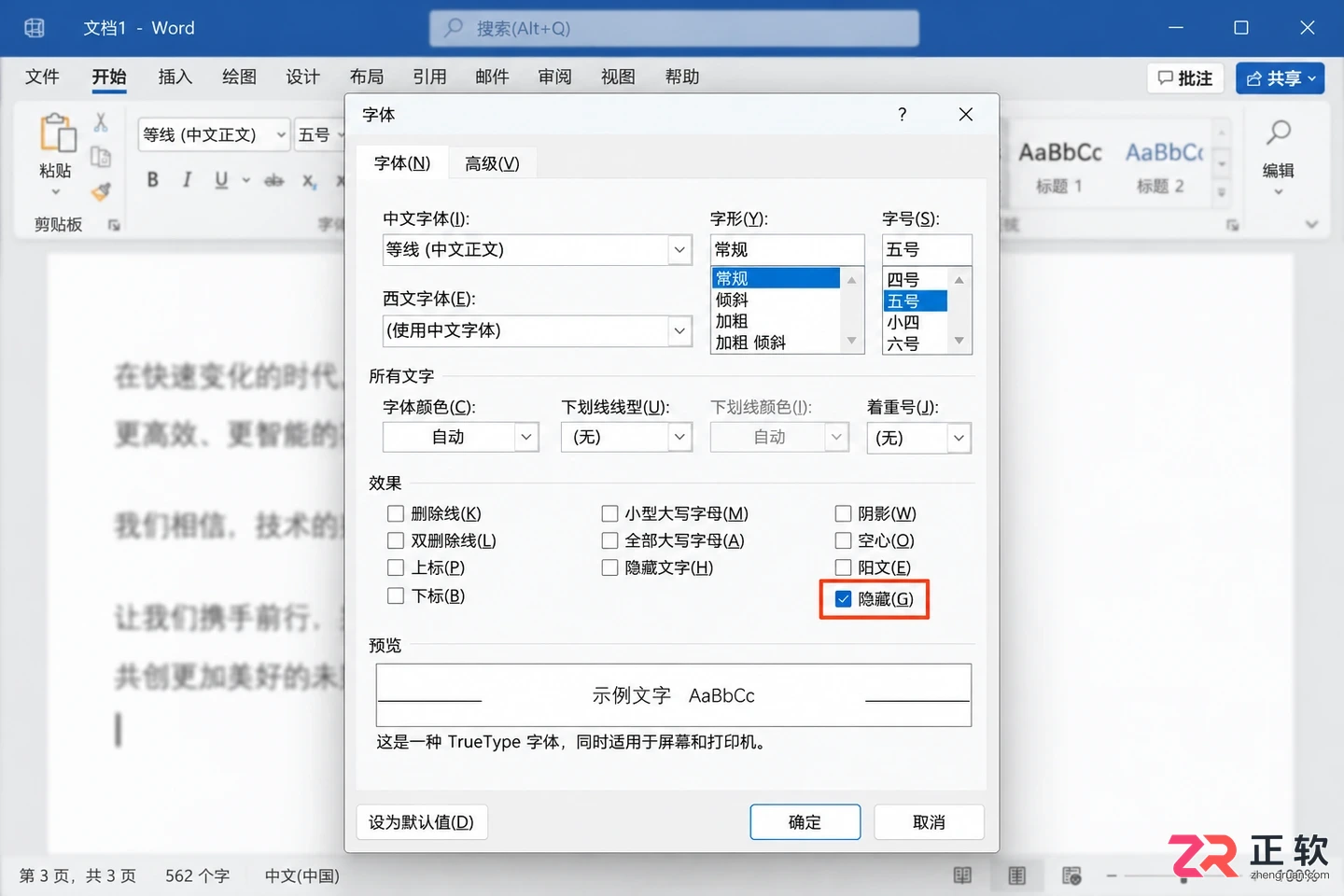This screenshot has width=1344, height=896.
Task: Open the 布局 ribbon tab
Action: pyautogui.click(x=367, y=77)
